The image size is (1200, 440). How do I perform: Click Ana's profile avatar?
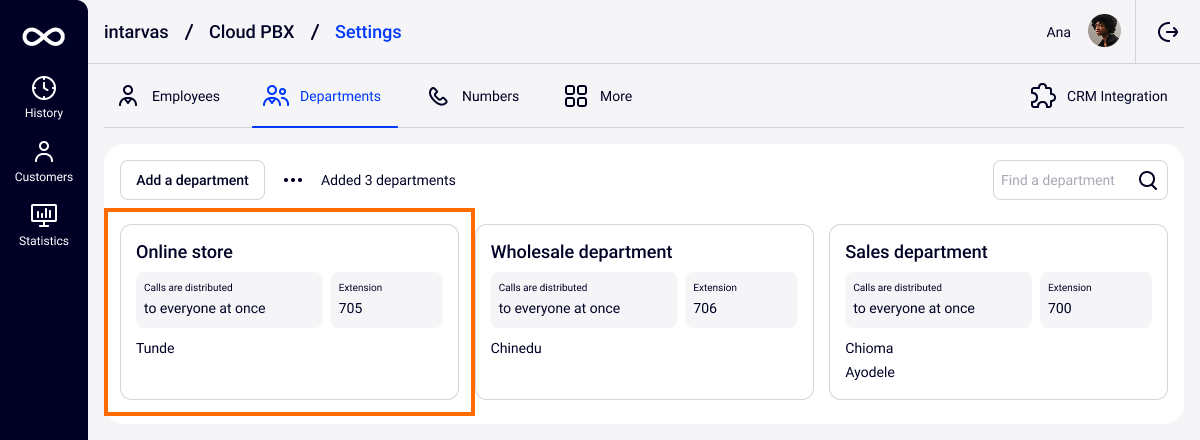click(x=1104, y=32)
